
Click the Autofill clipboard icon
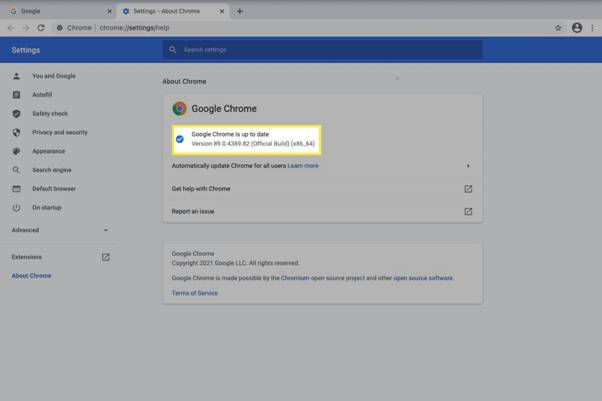(x=16, y=94)
